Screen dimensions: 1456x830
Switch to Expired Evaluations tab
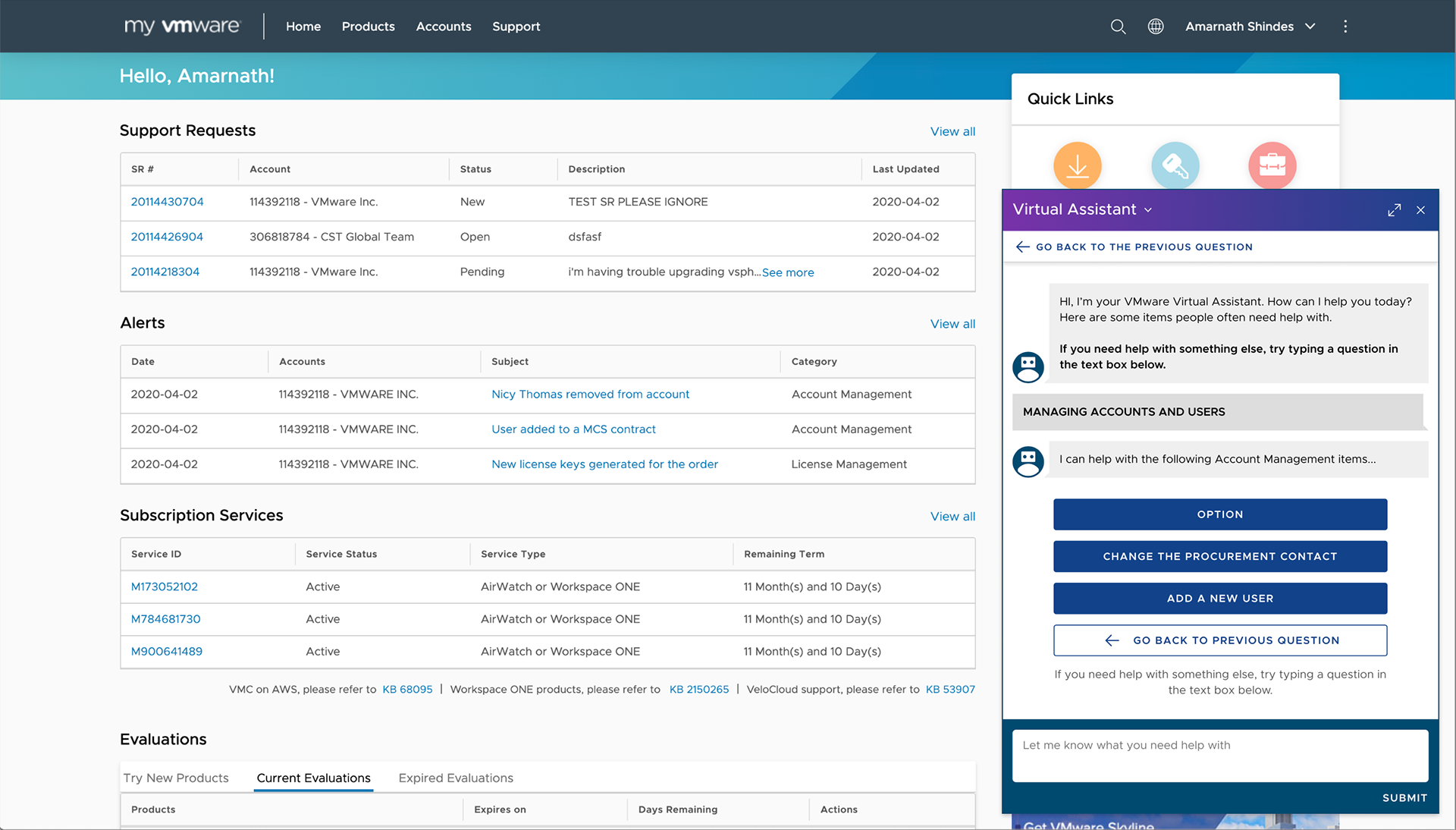[456, 778]
